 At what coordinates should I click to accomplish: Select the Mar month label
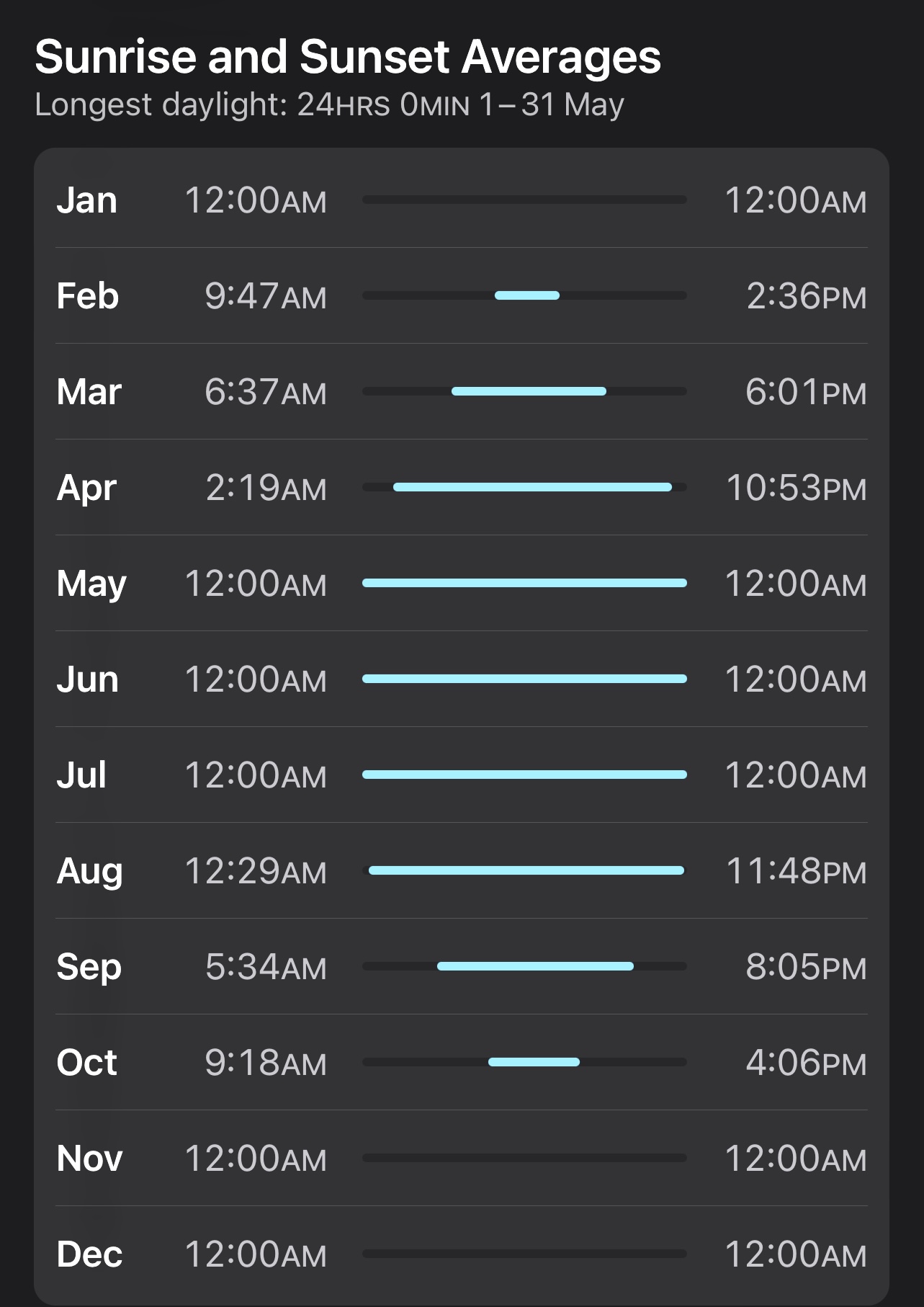point(89,392)
